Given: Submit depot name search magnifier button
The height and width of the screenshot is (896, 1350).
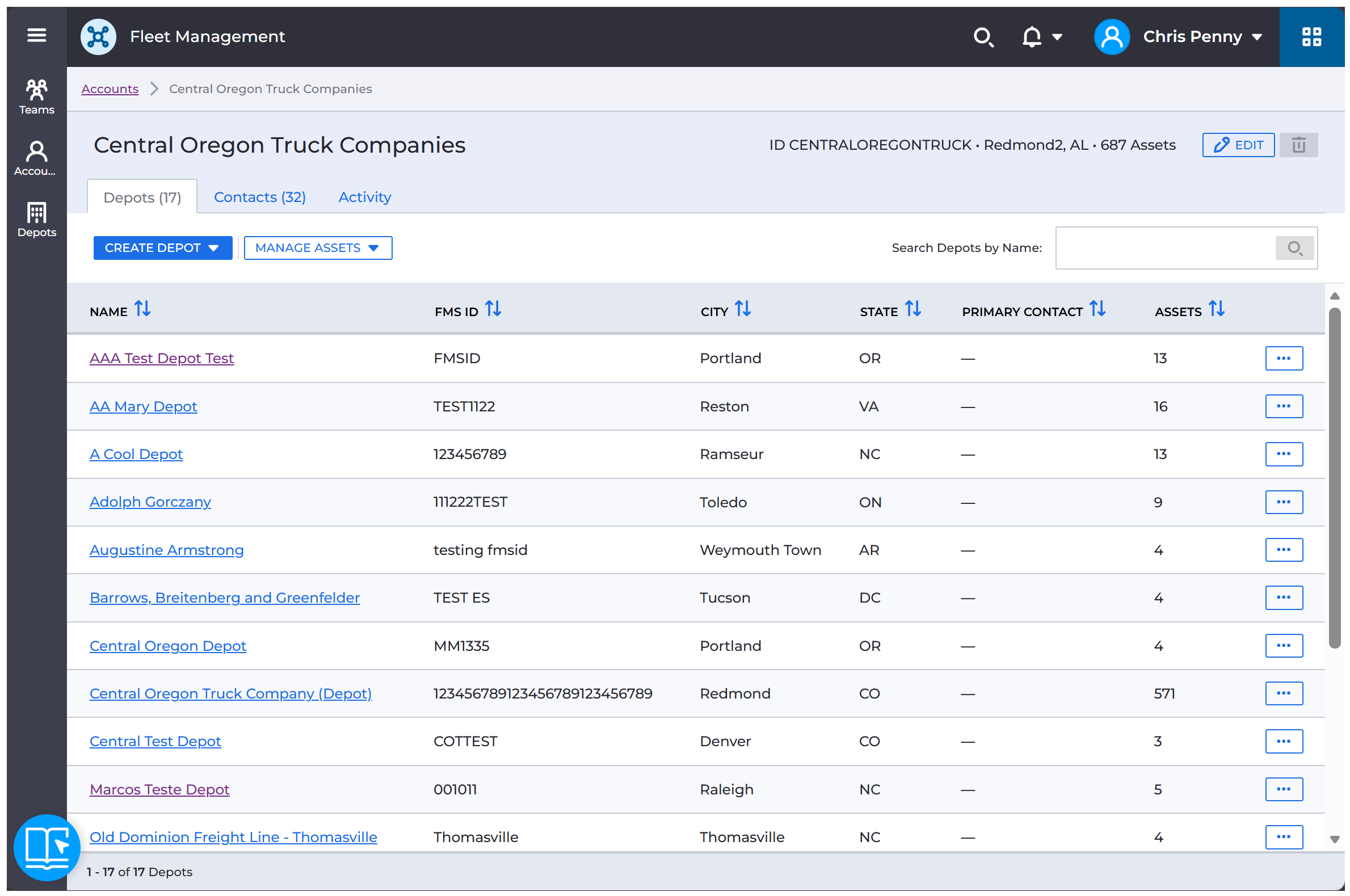Looking at the screenshot, I should point(1294,248).
